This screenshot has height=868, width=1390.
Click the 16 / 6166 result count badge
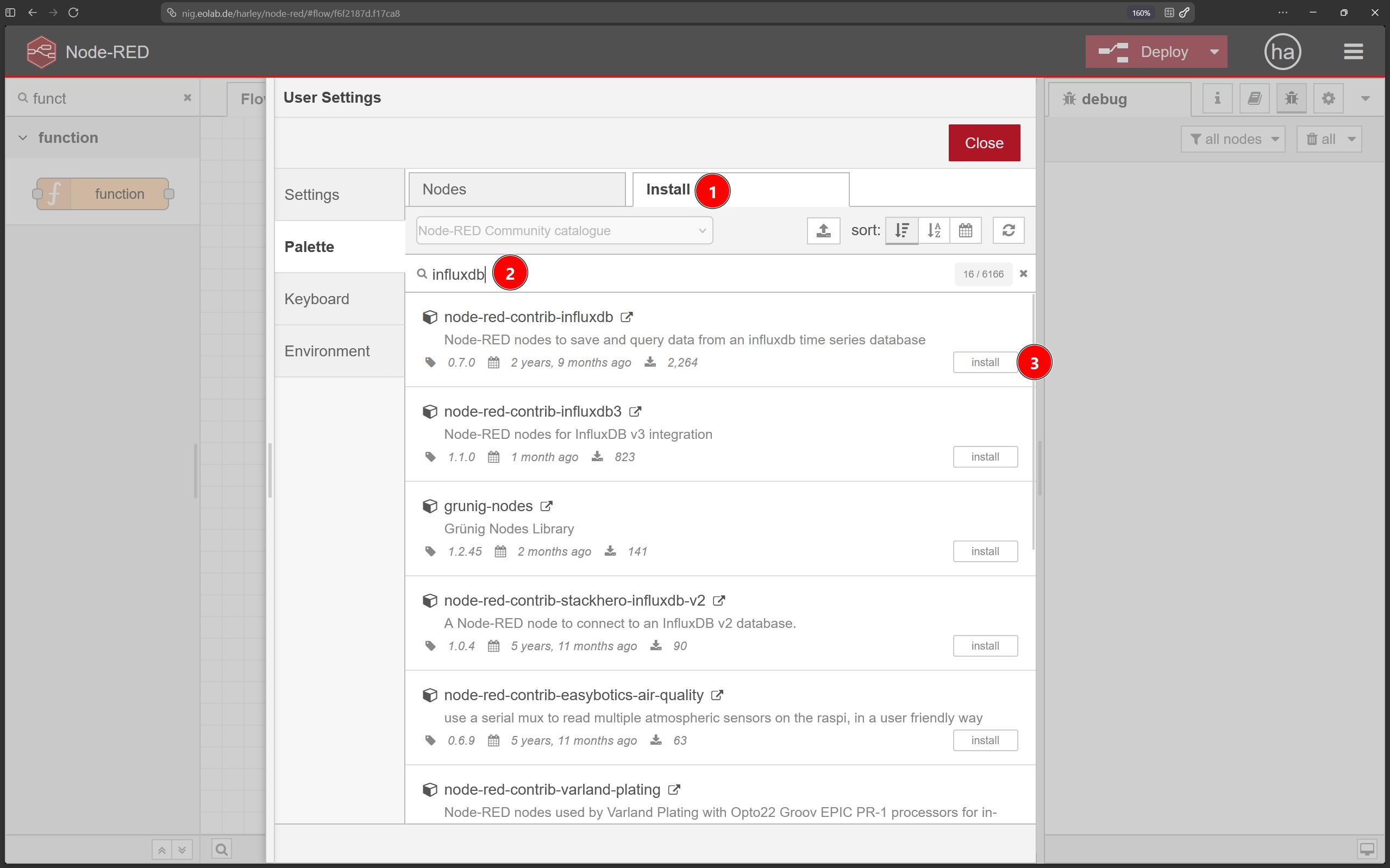983,274
